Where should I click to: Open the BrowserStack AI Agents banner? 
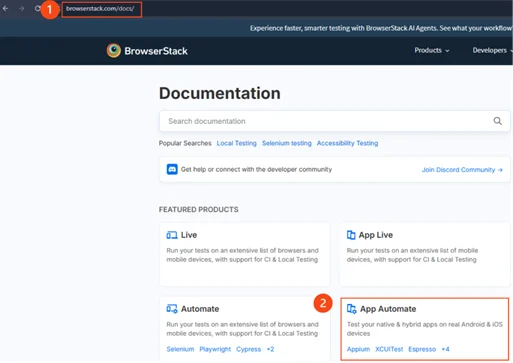381,28
